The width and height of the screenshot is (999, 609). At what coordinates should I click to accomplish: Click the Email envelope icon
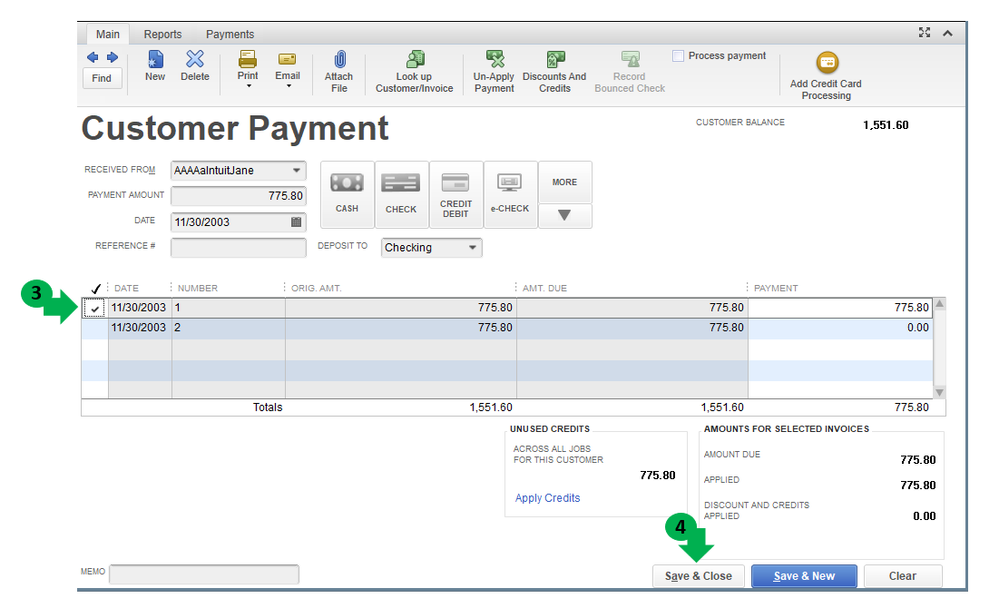click(x=287, y=59)
